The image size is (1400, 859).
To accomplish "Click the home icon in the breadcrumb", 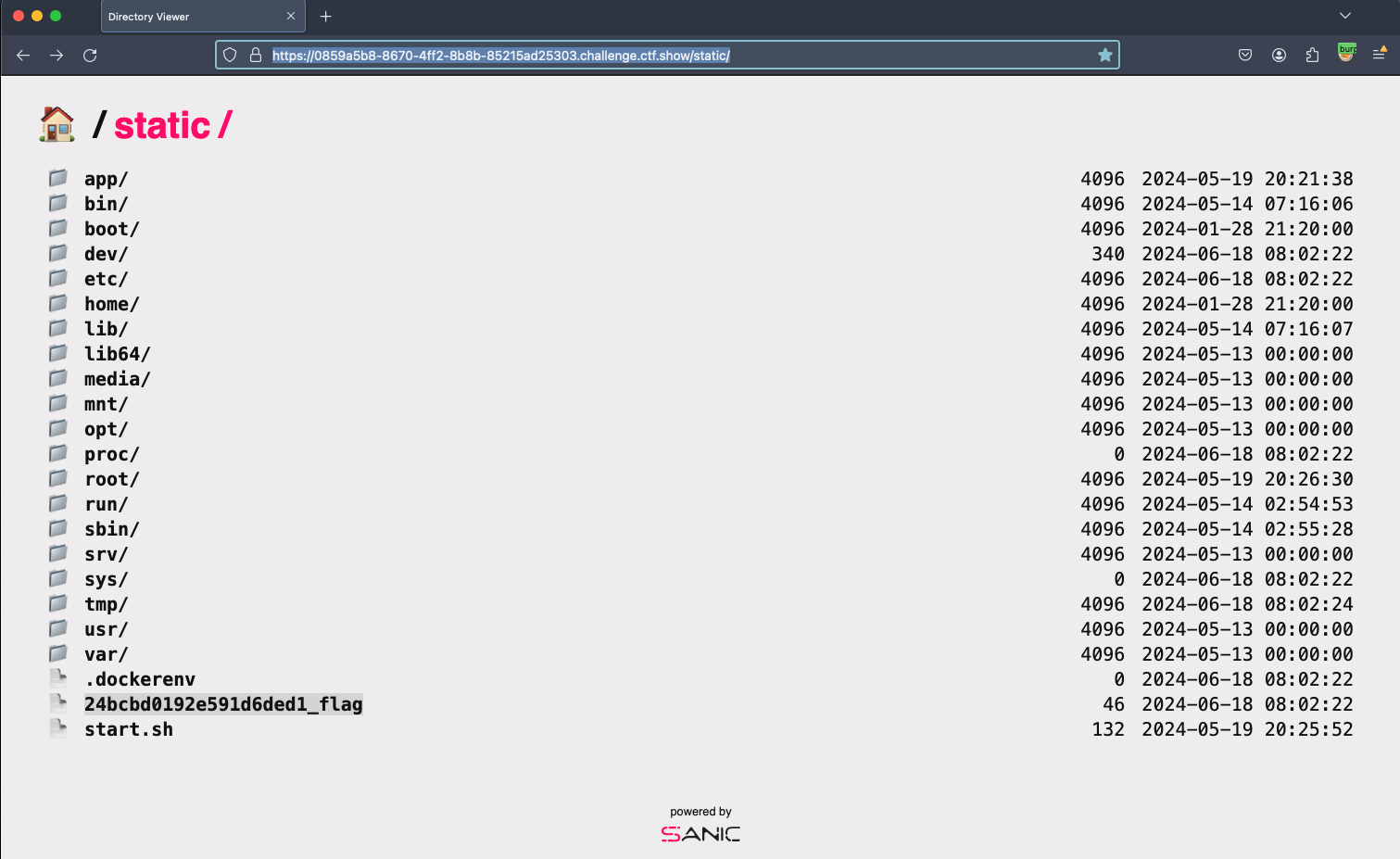I will (x=57, y=124).
